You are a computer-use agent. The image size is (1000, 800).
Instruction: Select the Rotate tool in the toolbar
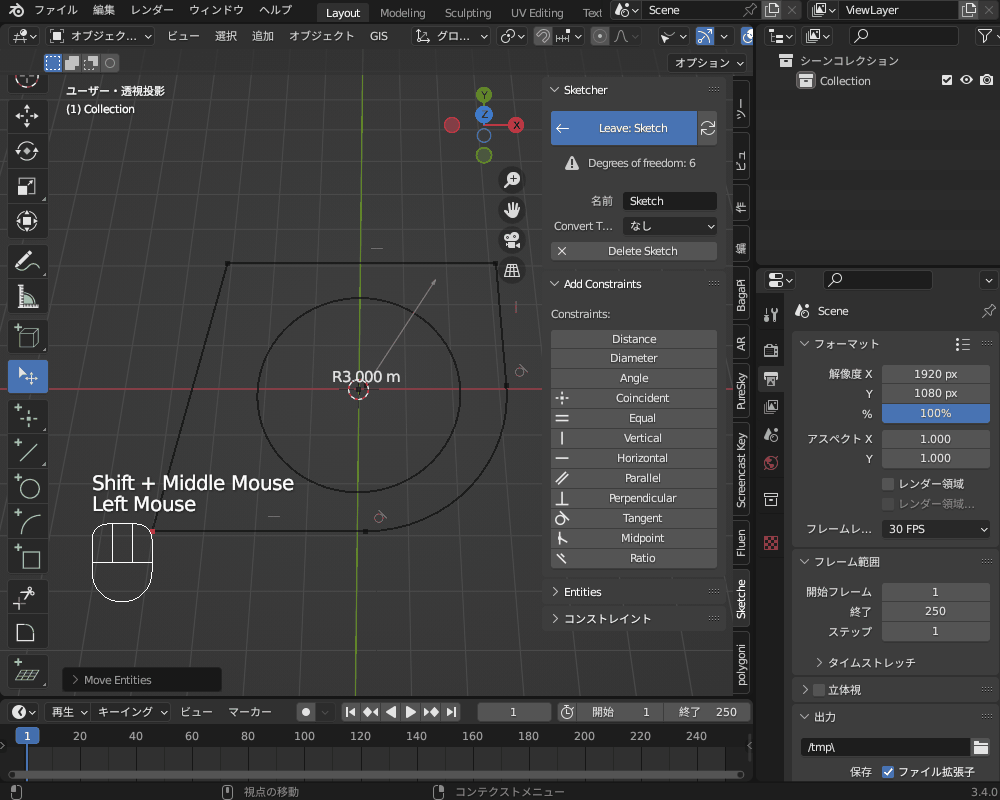click(x=26, y=151)
